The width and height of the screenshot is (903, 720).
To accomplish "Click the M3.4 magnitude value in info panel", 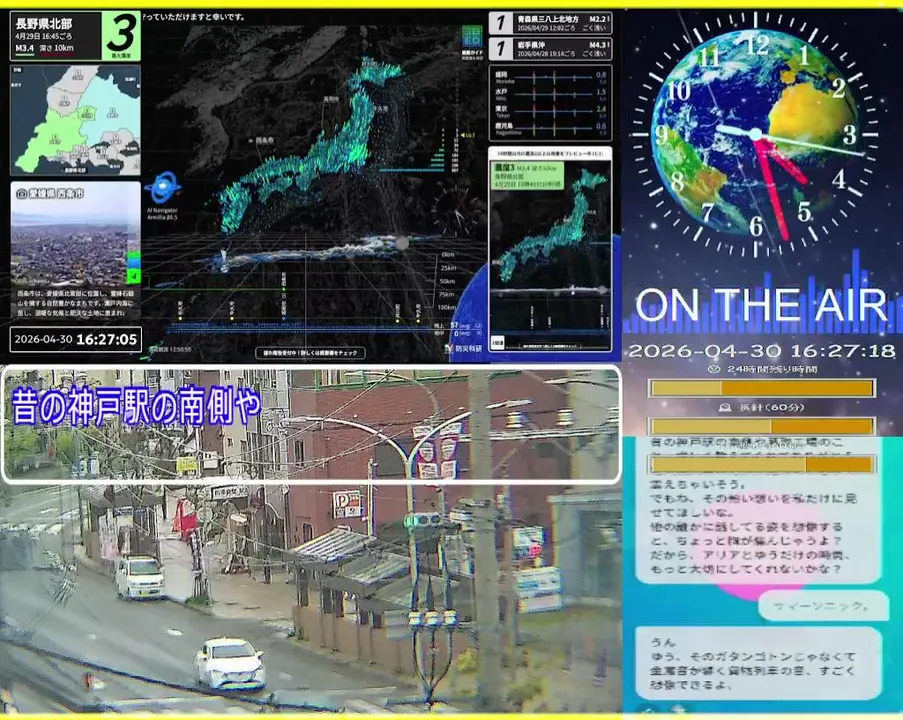I will (x=25, y=48).
